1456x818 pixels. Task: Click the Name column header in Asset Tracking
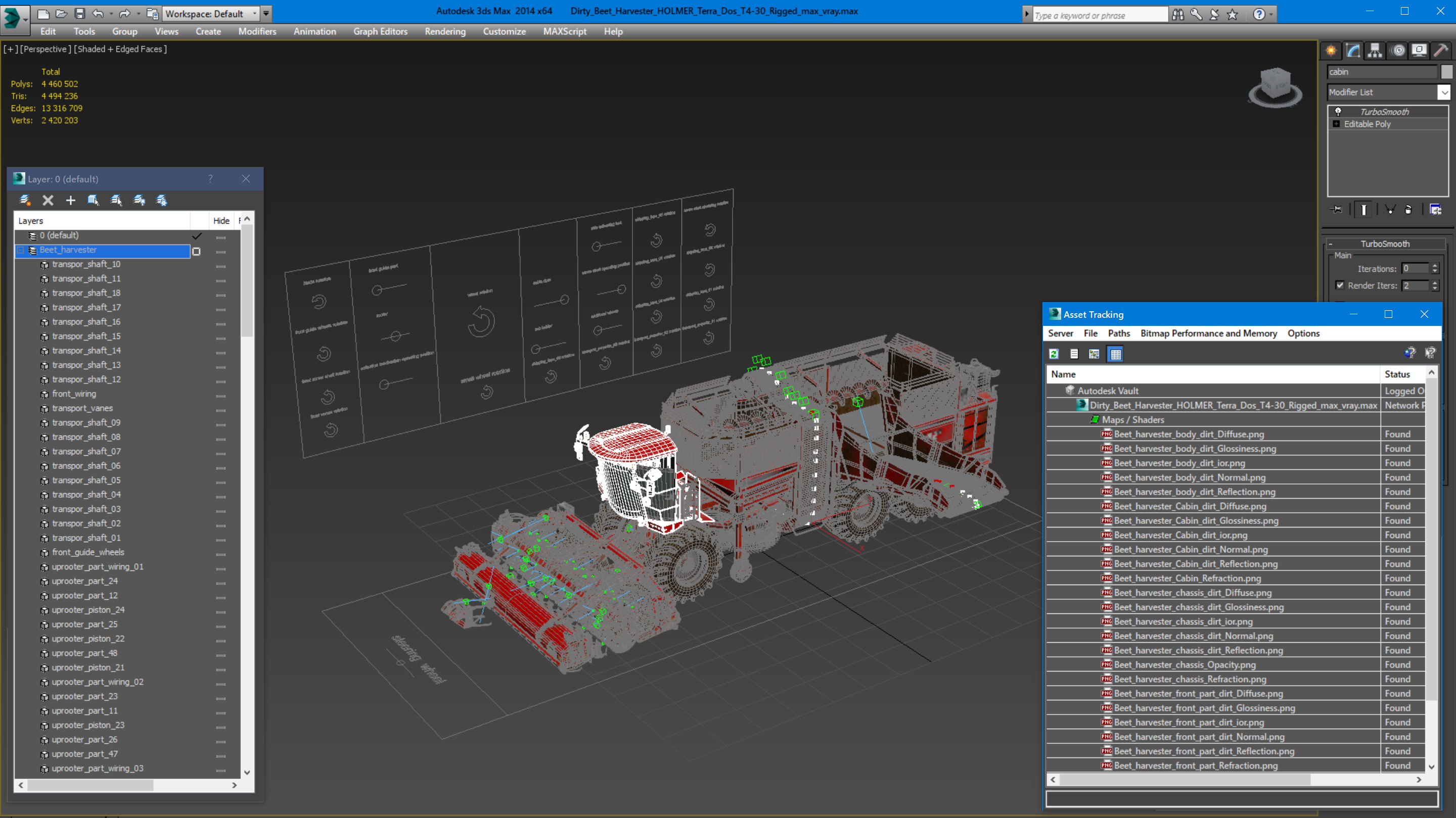point(1213,374)
